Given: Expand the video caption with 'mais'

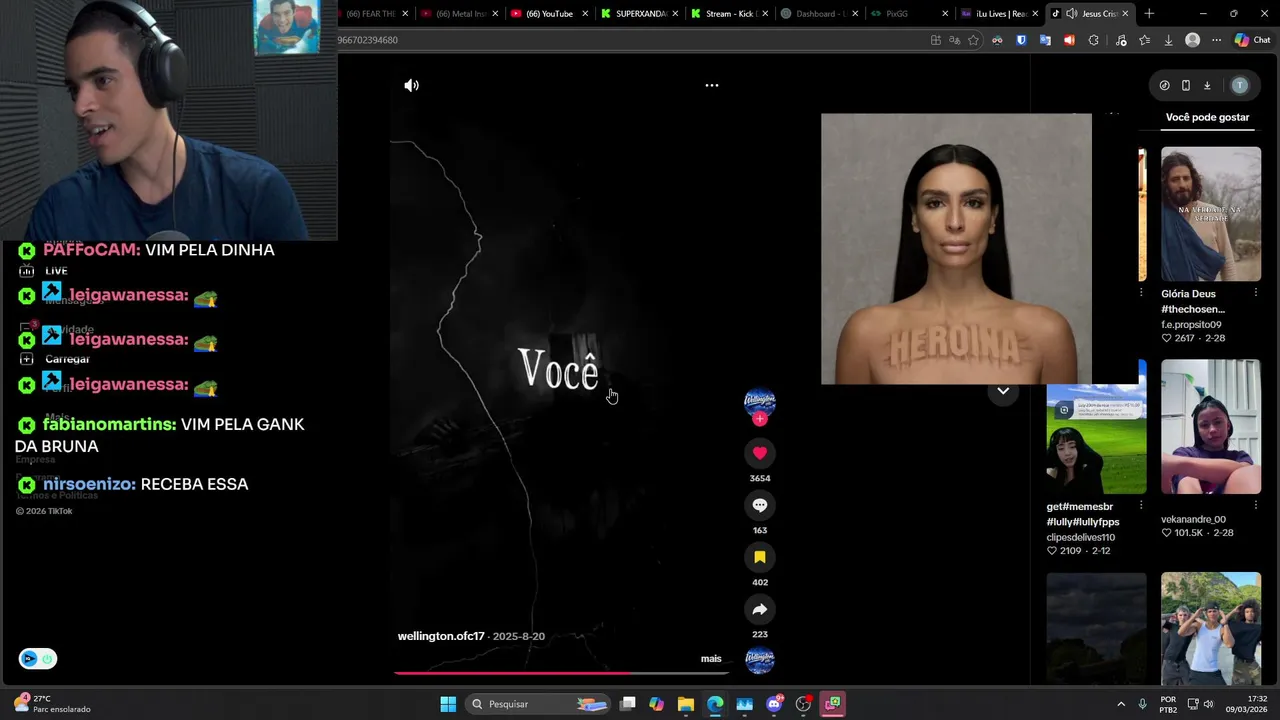Looking at the screenshot, I should pos(711,659).
